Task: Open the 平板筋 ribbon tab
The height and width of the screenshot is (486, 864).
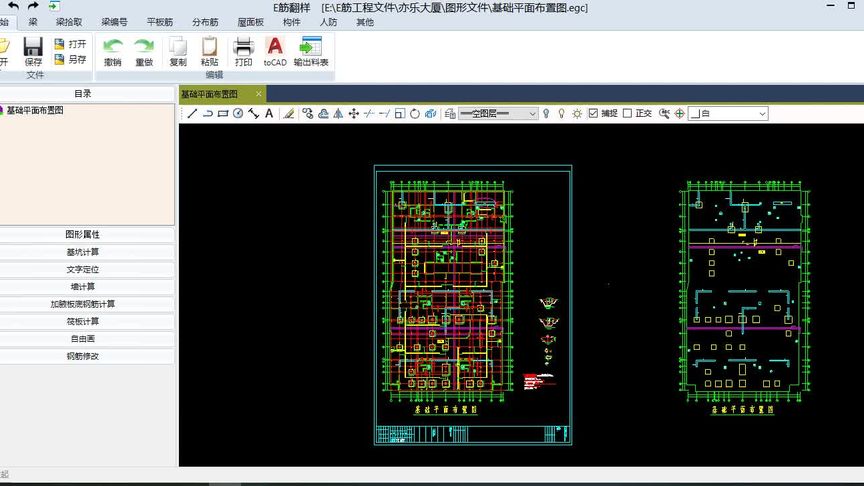Action: tap(160, 22)
